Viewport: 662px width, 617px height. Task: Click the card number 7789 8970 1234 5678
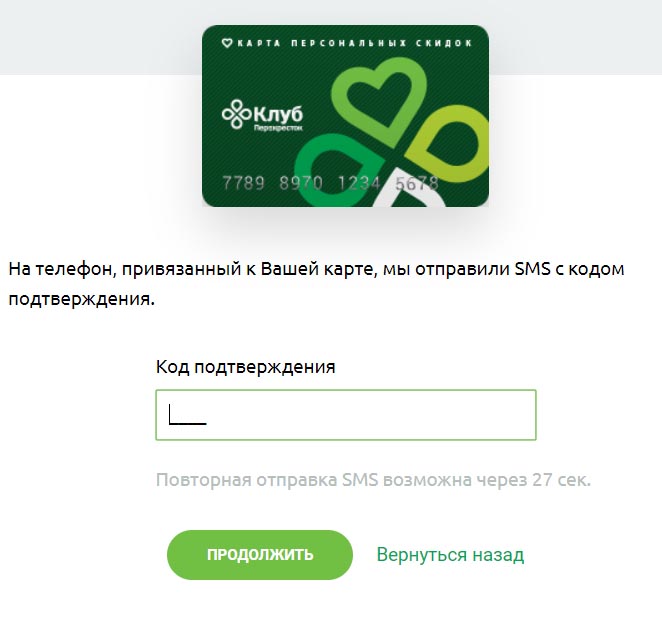tap(331, 183)
